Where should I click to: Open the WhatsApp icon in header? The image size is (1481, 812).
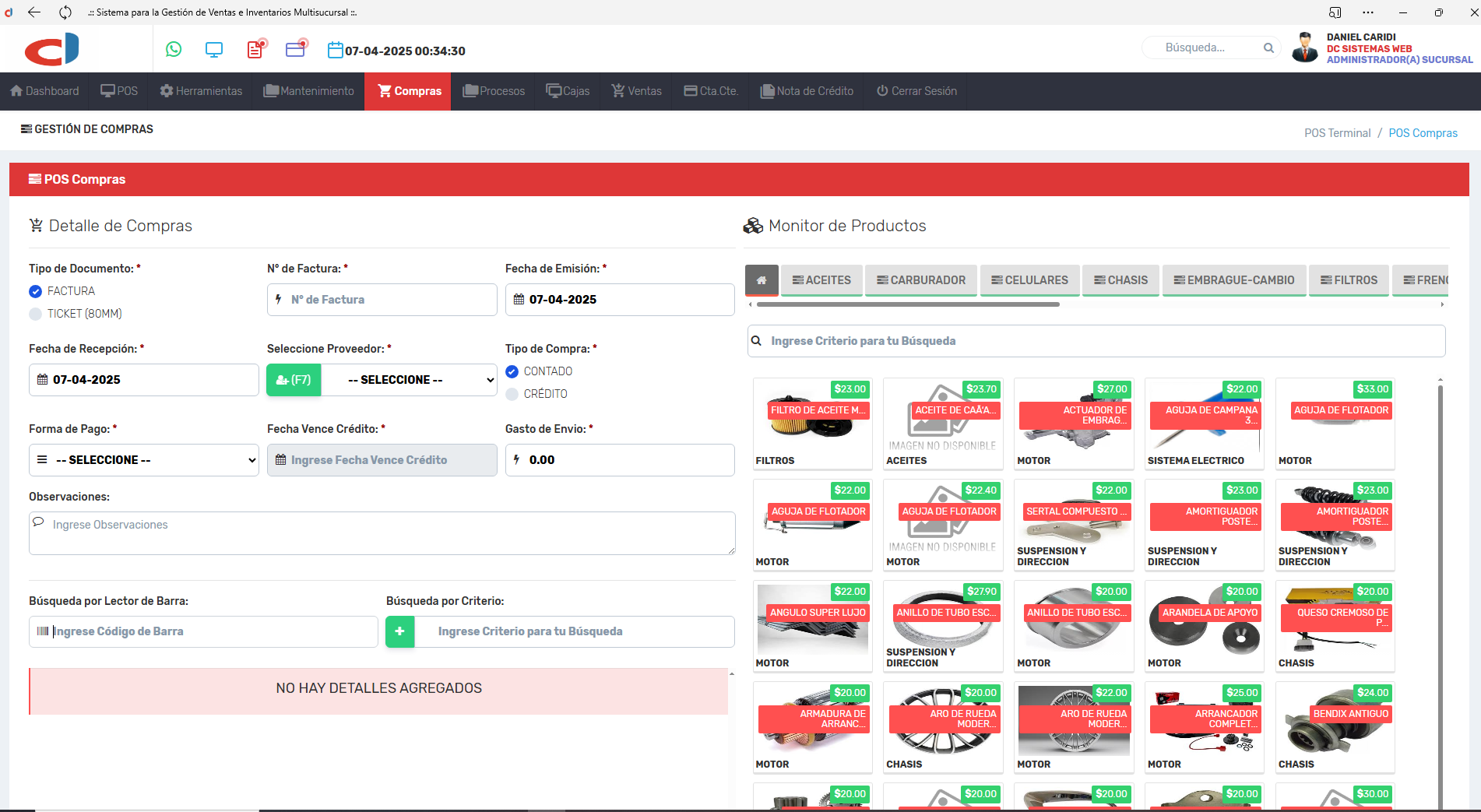[x=174, y=50]
